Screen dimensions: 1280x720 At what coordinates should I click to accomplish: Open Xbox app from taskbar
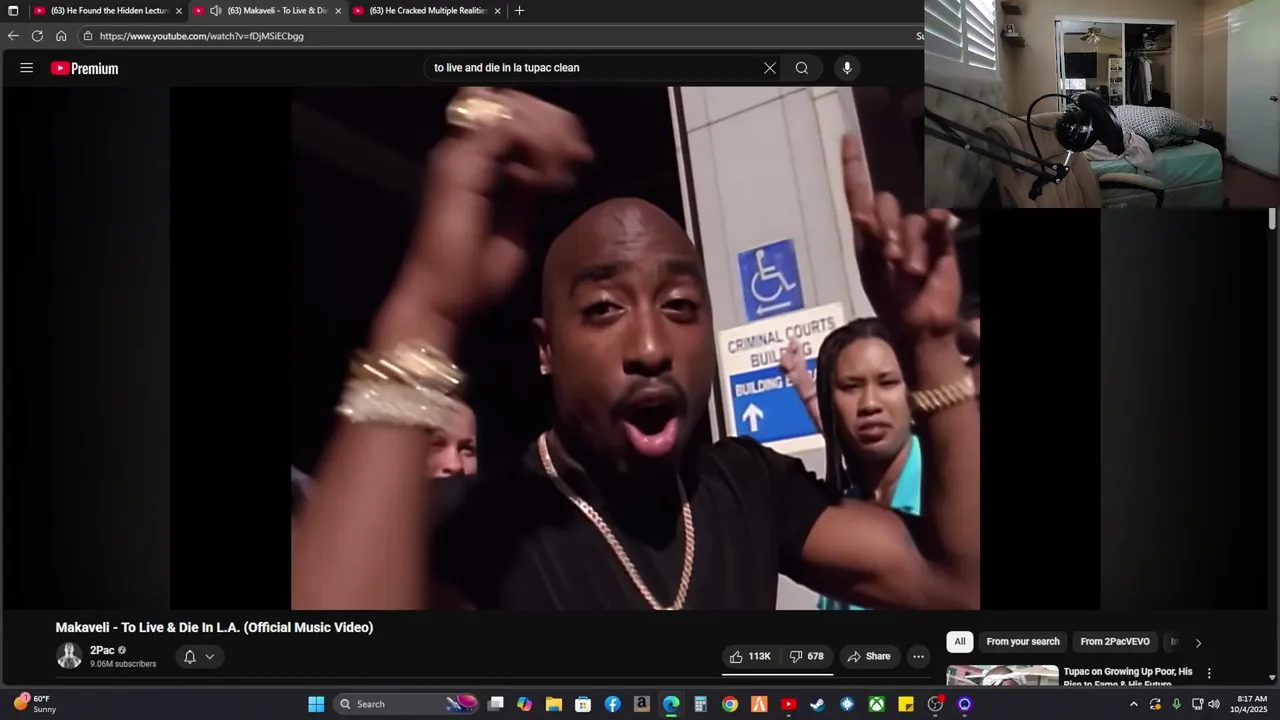click(x=876, y=704)
